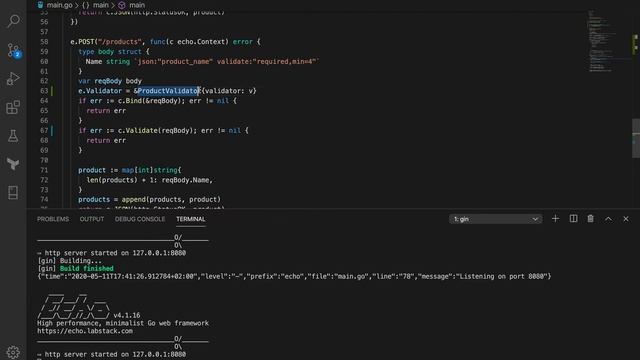Click 'var reqBody body' on line 62

(x=110, y=81)
